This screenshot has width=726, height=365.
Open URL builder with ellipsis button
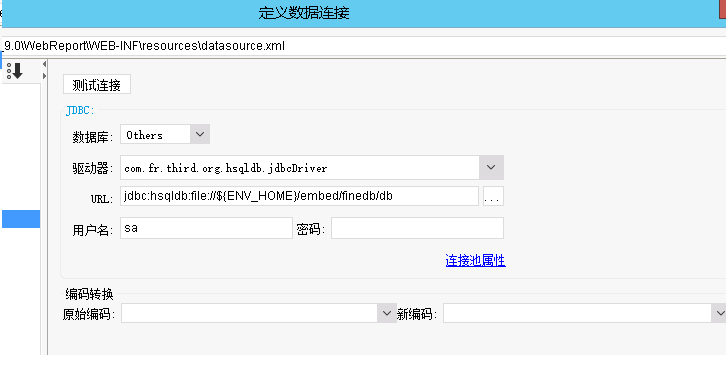493,196
